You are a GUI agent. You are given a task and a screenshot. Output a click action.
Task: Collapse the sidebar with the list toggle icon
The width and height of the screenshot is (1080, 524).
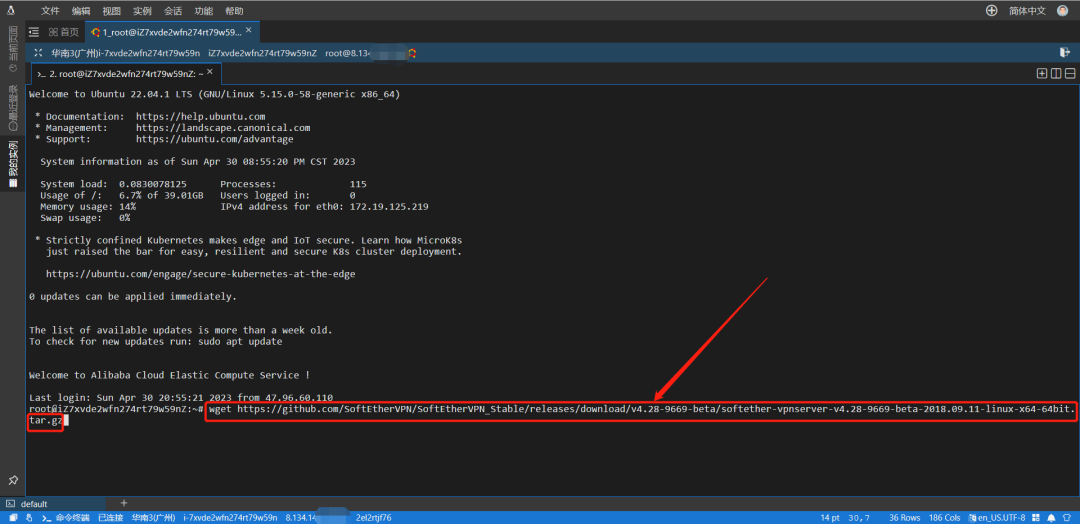coord(34,32)
